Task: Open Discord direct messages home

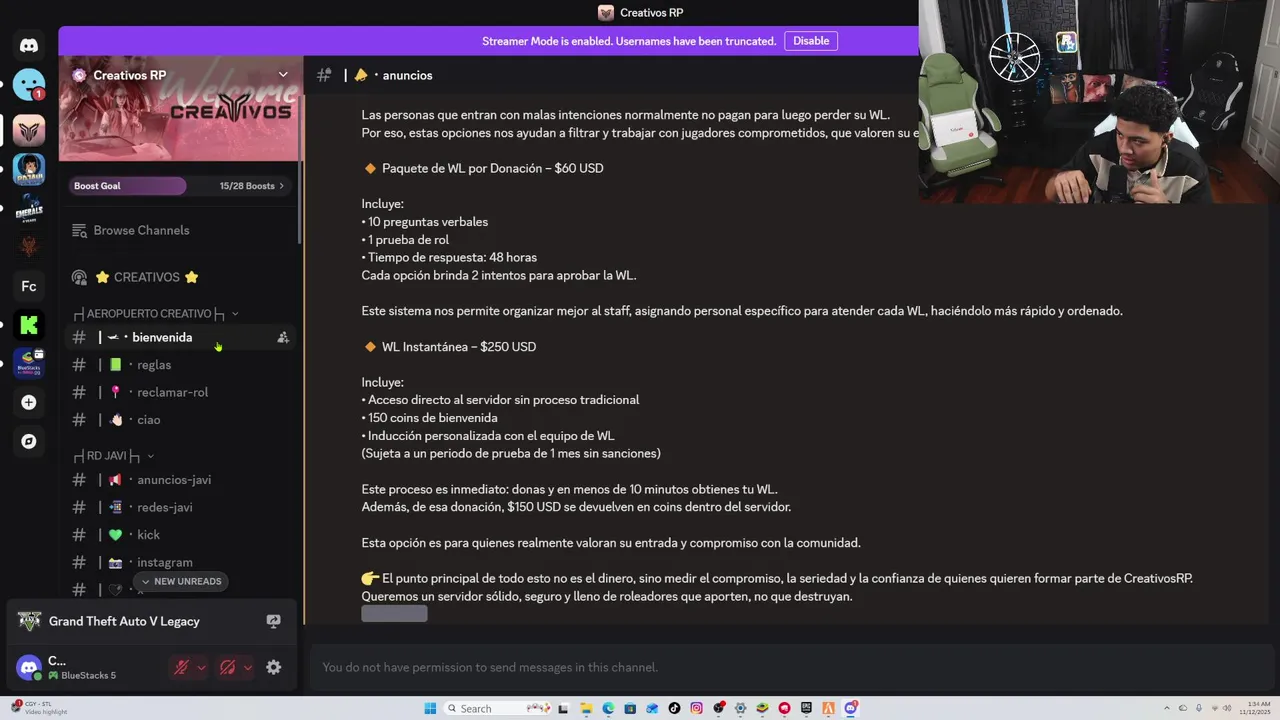Action: (29, 46)
